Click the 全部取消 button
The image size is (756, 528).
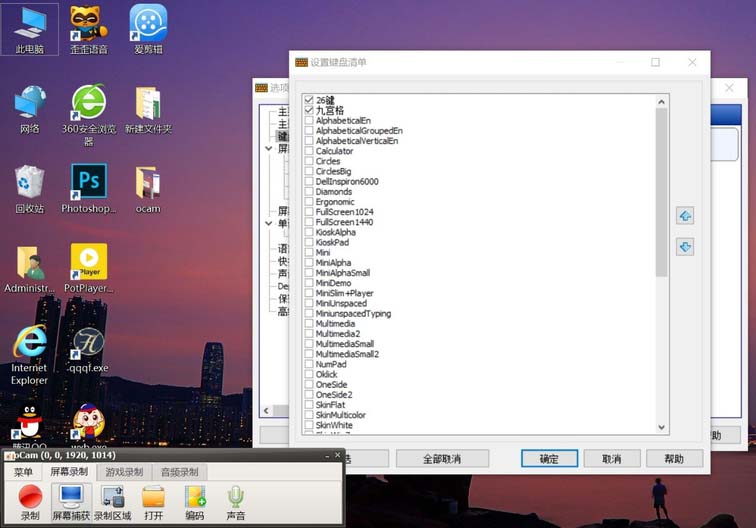(x=442, y=459)
